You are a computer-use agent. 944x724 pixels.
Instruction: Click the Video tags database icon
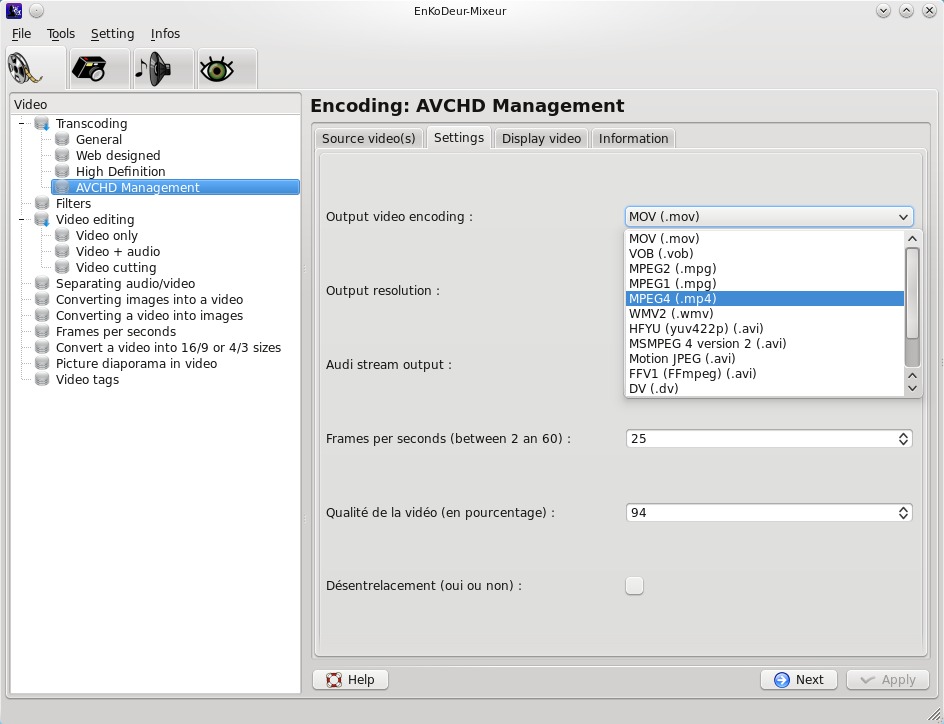point(42,380)
